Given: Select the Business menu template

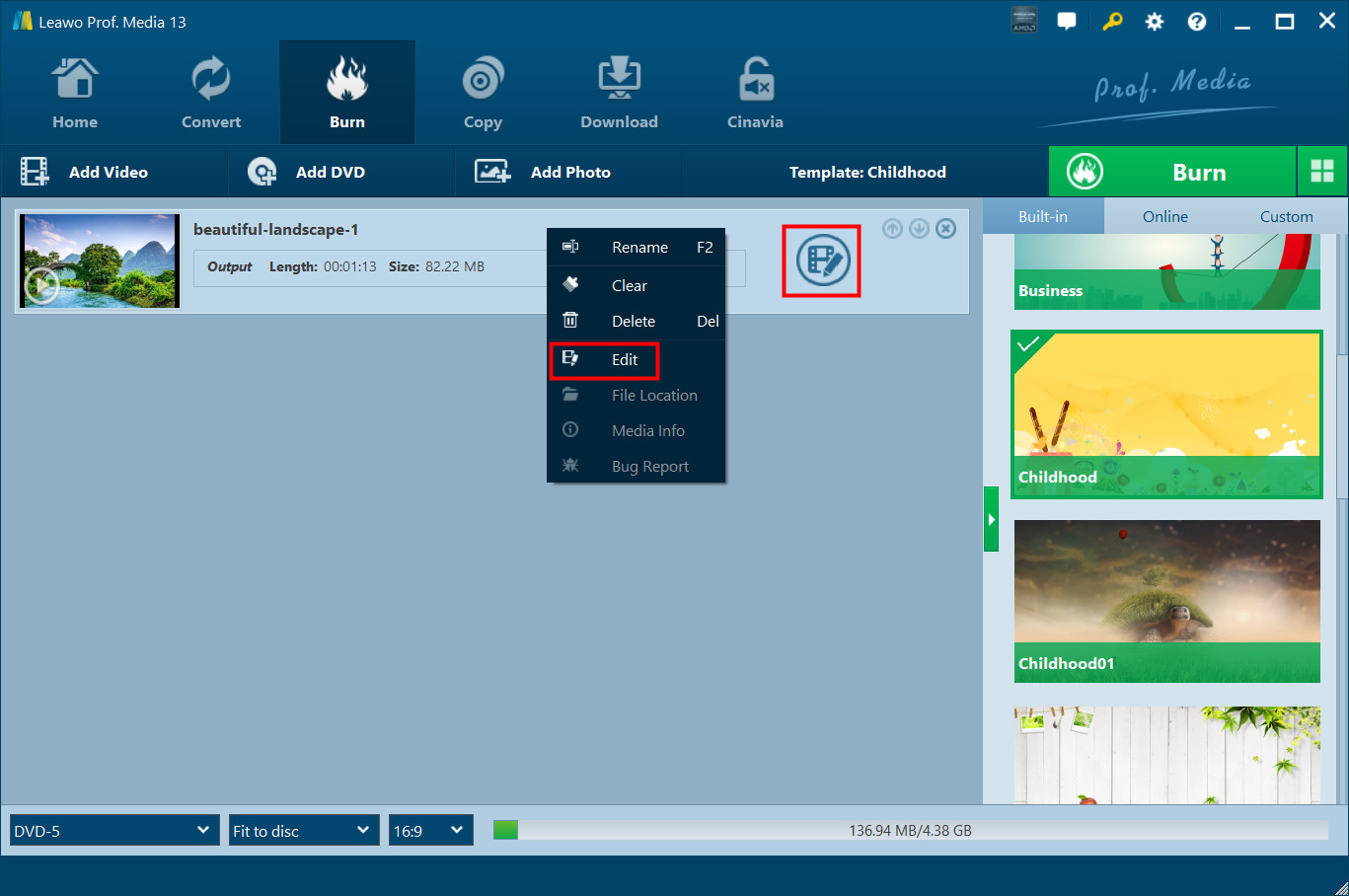Looking at the screenshot, I should (x=1167, y=271).
